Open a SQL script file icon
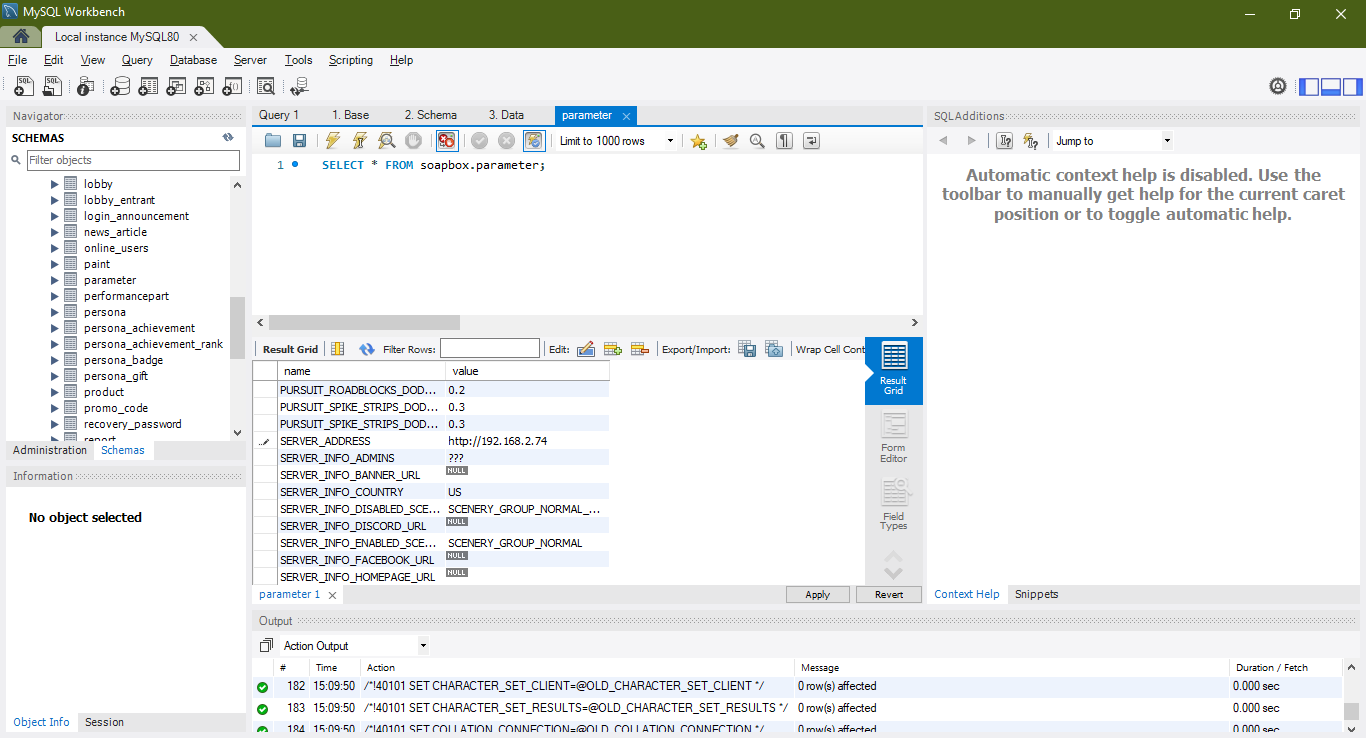This screenshot has height=738, width=1366. [52, 86]
